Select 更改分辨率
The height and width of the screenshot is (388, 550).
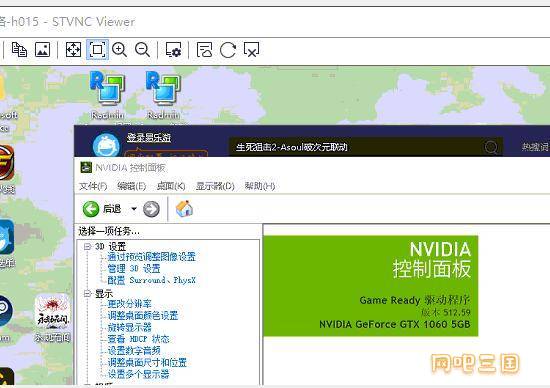129,304
